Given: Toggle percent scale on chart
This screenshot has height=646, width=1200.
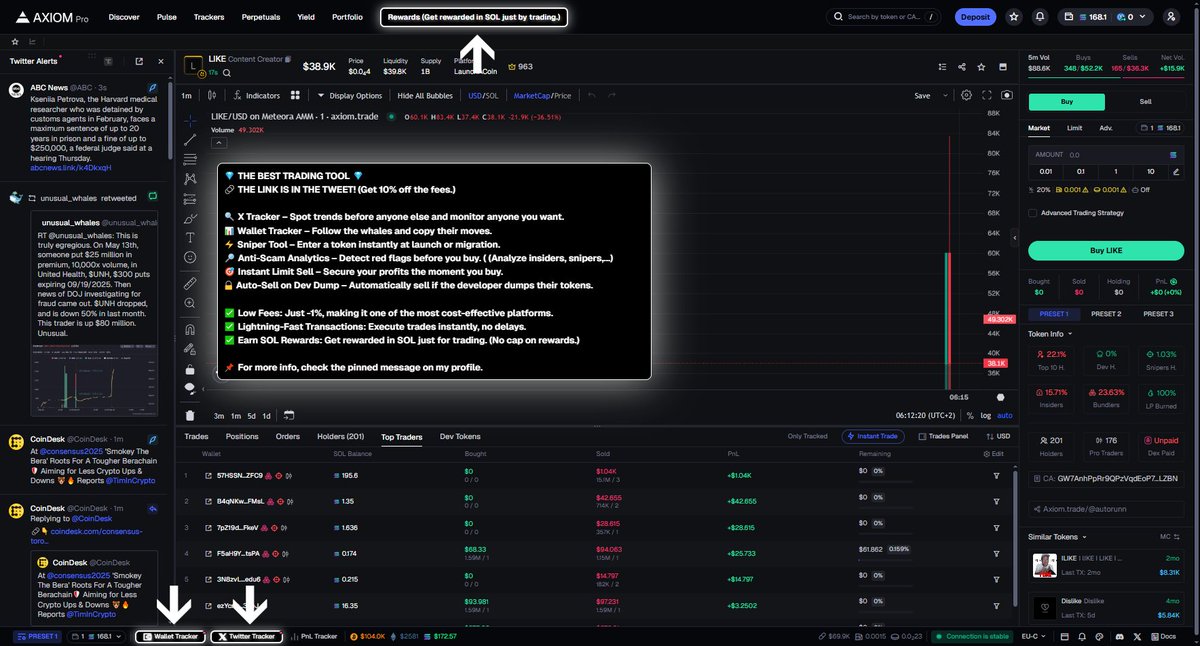Looking at the screenshot, I should (972, 415).
